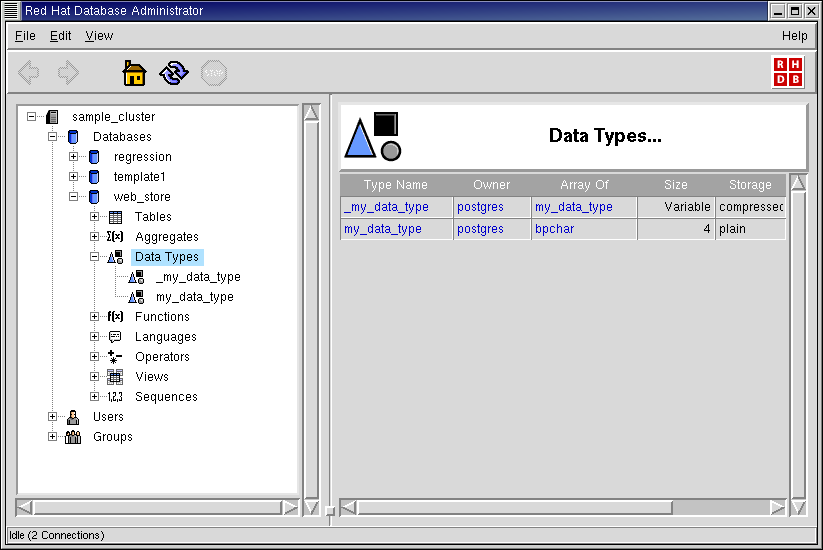This screenshot has height=550, width=823.
Task: Click the Views icon in tree
Action: click(x=115, y=377)
